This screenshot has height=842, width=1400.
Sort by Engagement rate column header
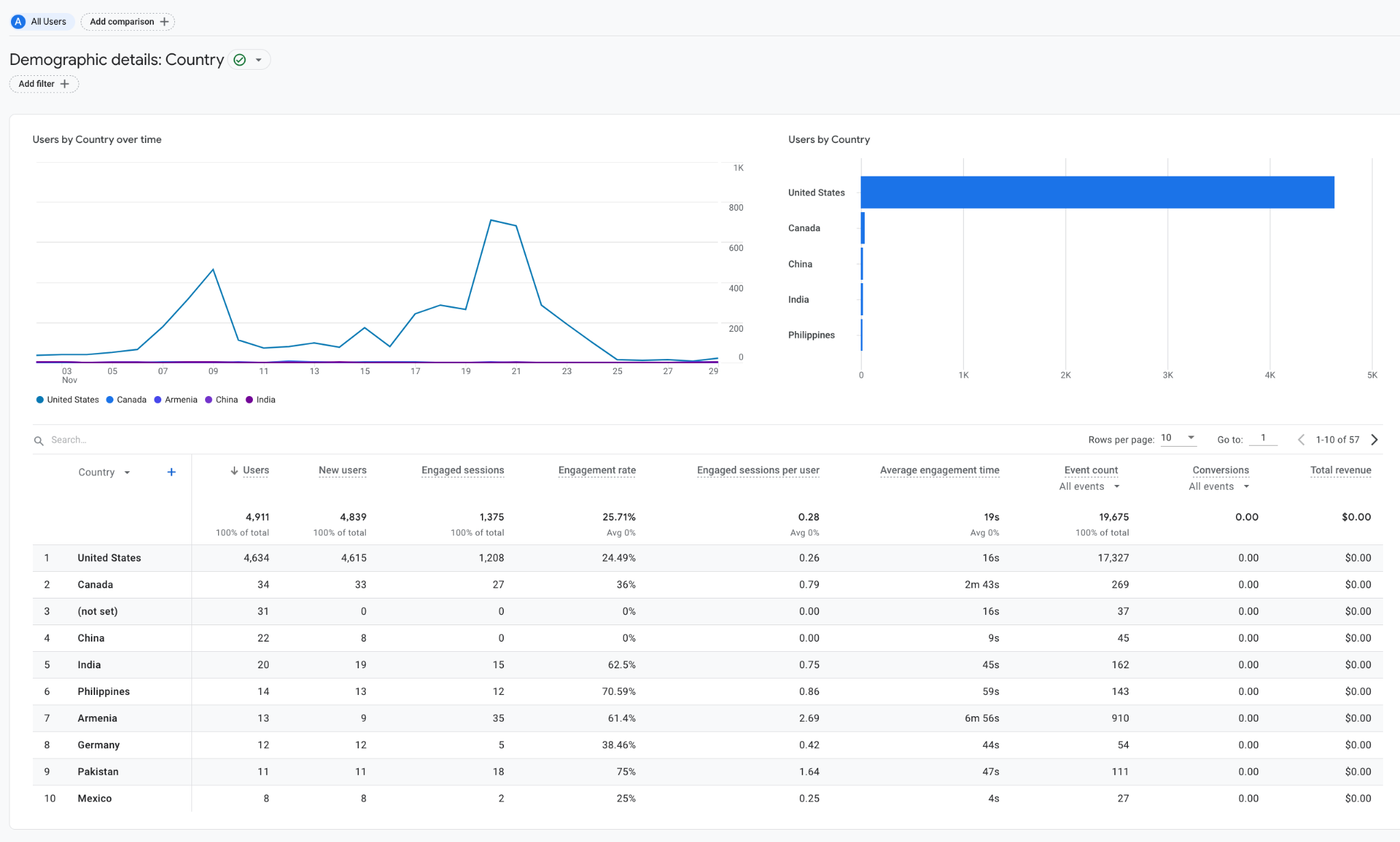pyautogui.click(x=597, y=471)
